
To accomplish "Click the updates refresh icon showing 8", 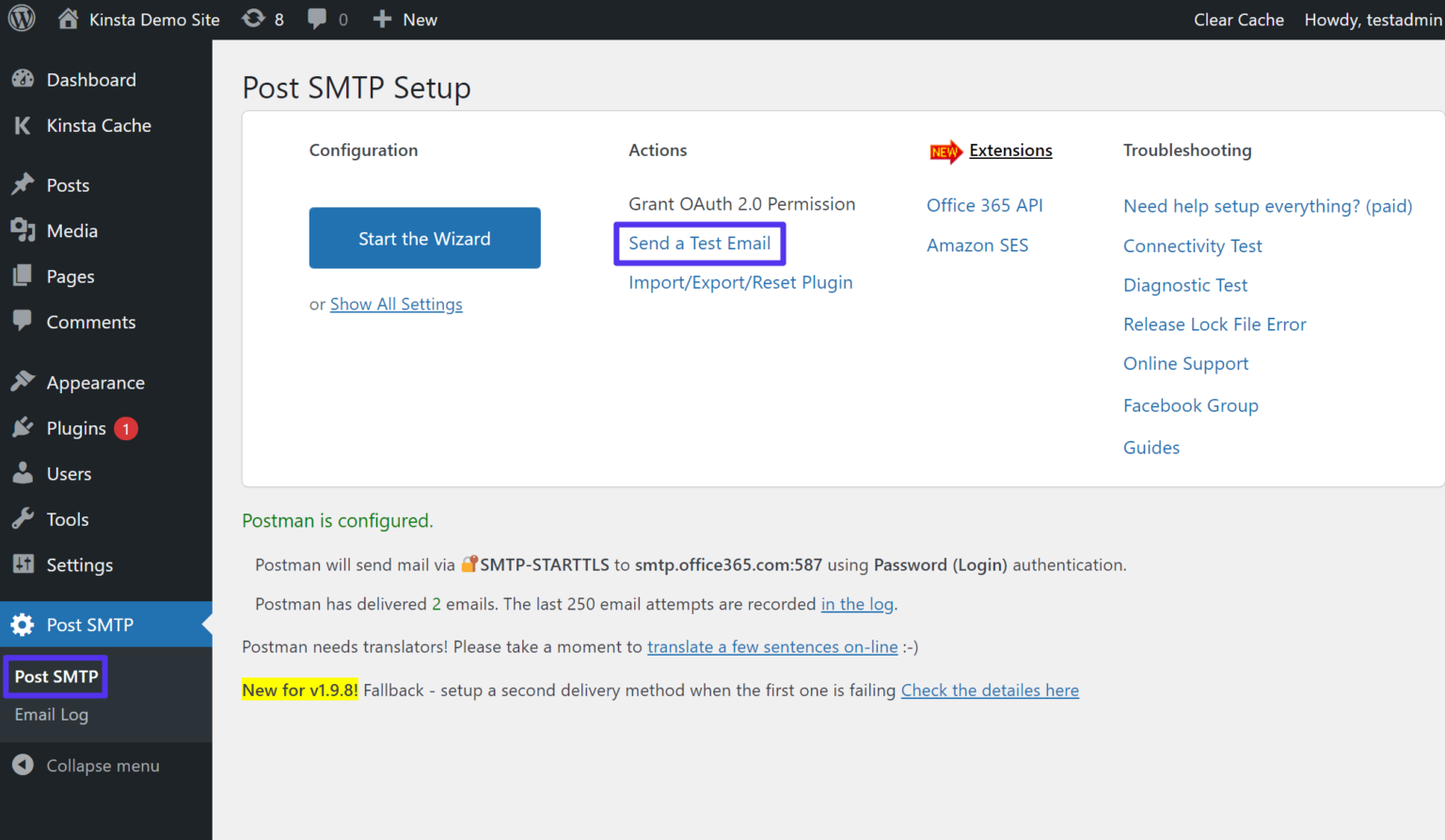I will [252, 19].
